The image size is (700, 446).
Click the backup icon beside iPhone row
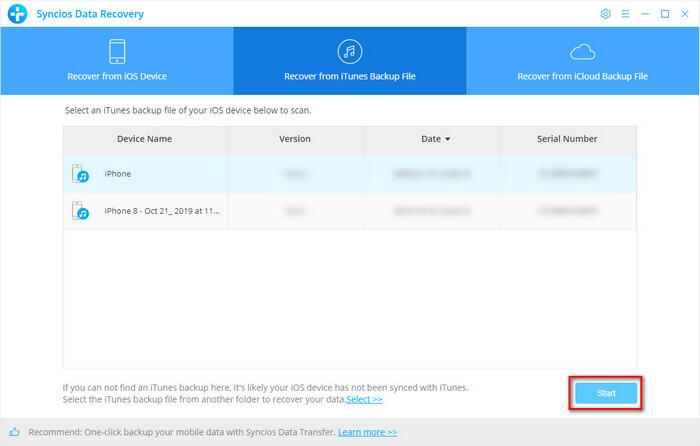pos(81,175)
